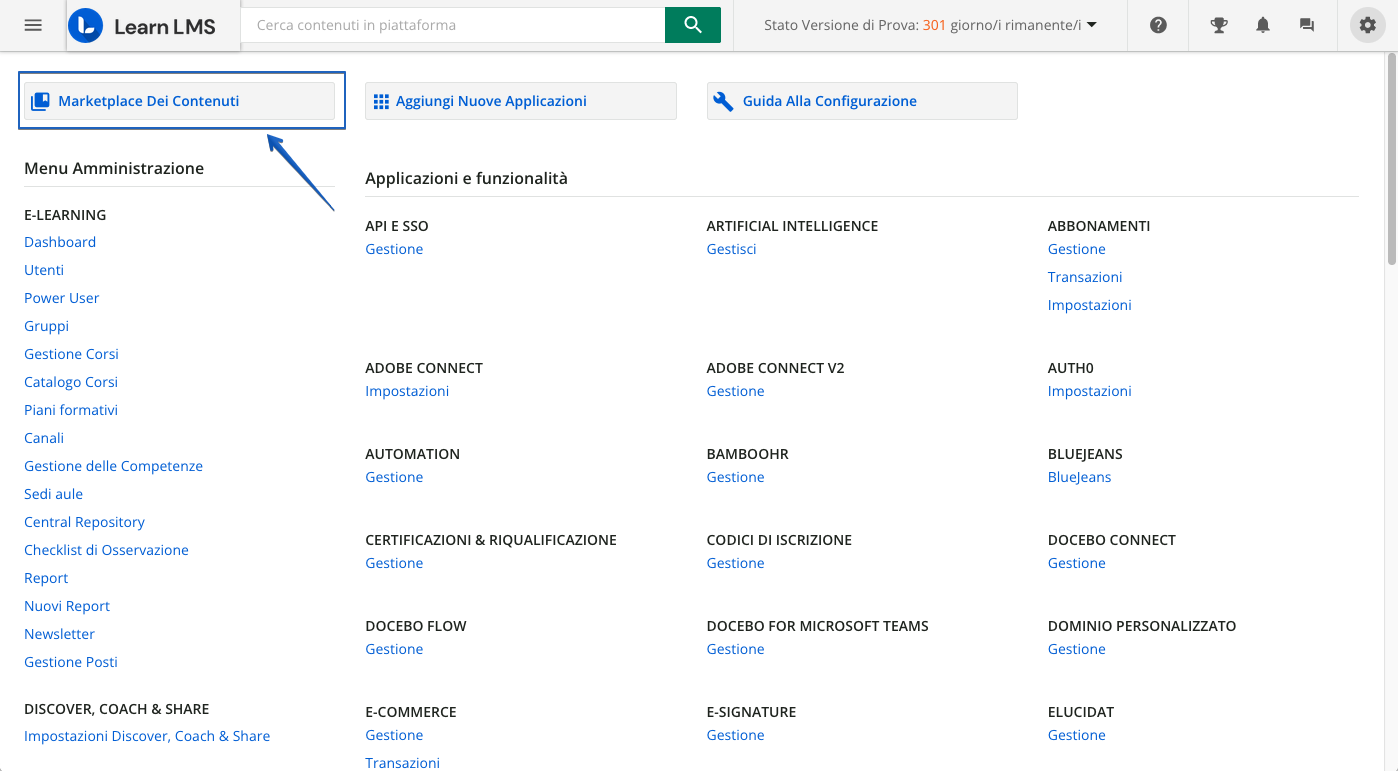This screenshot has width=1398, height=771.
Task: Open Catalogo Corsi
Action: [71, 382]
